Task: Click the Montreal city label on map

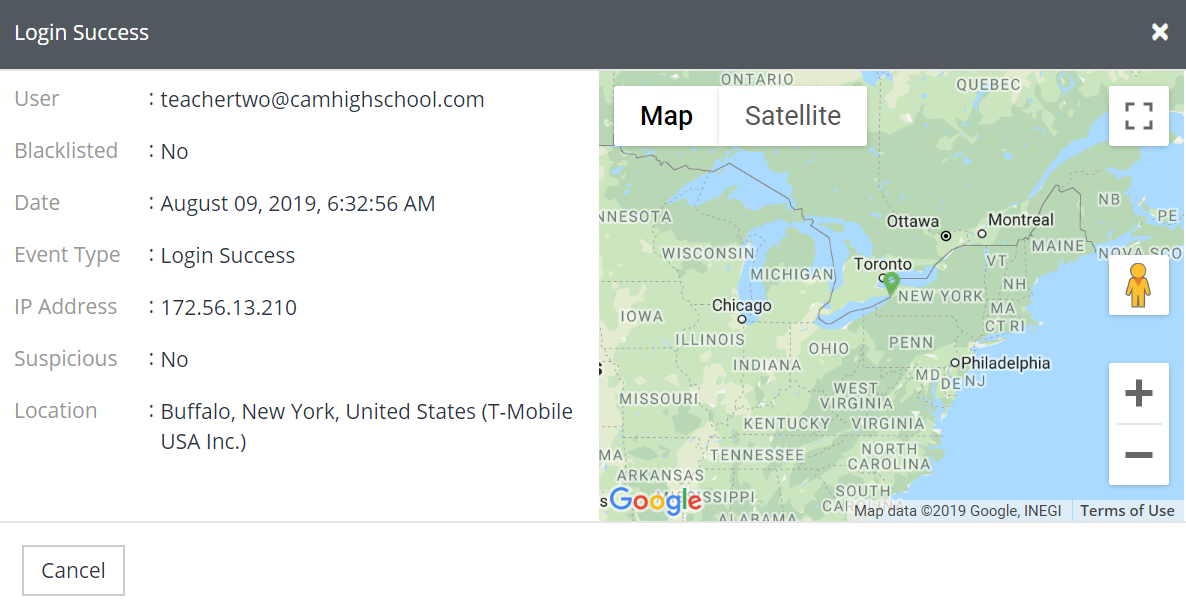Action: 1020,220
